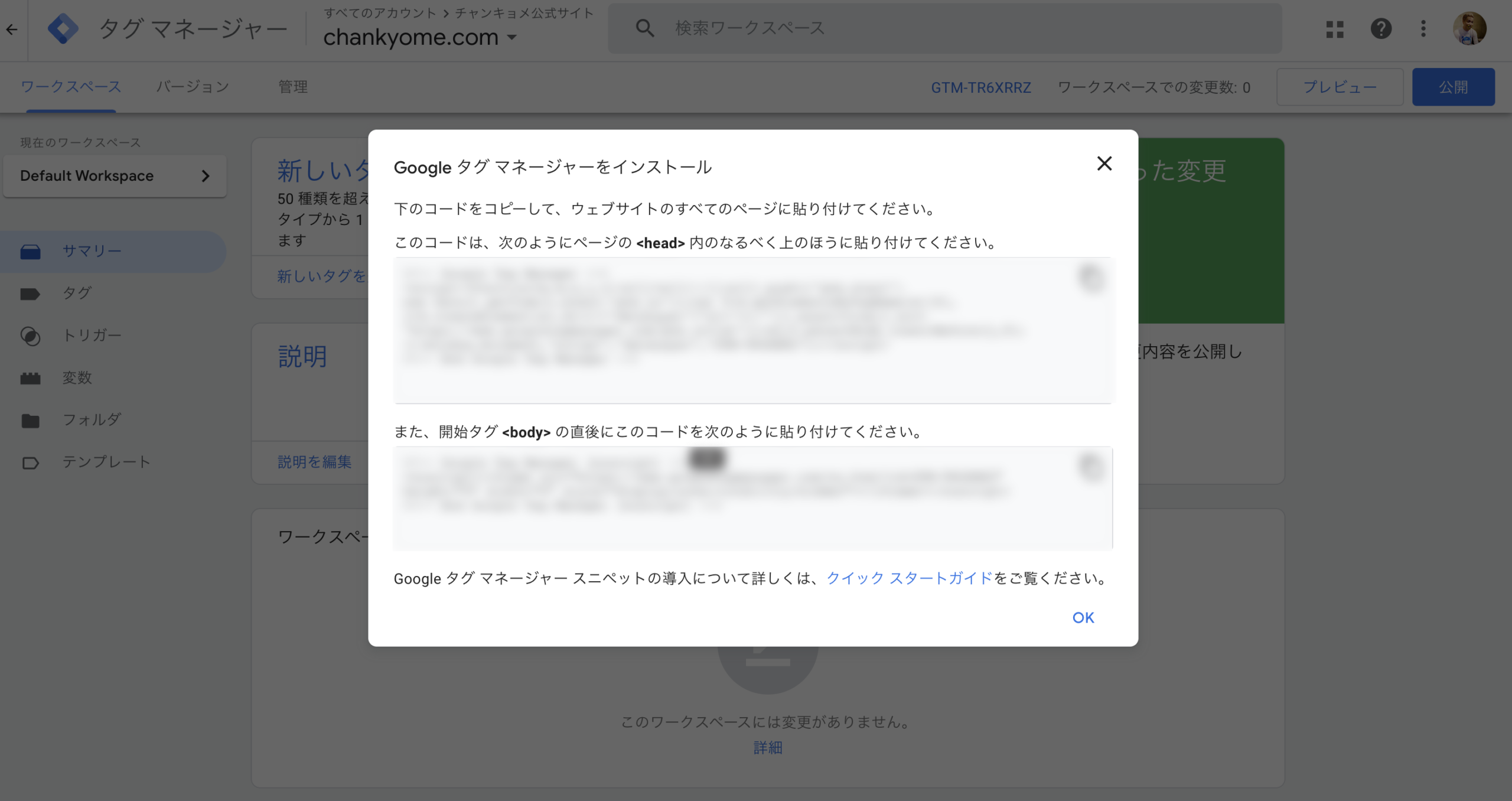Viewport: 1512px width, 801px height.
Task: Switch to the バージョン tab
Action: click(193, 87)
